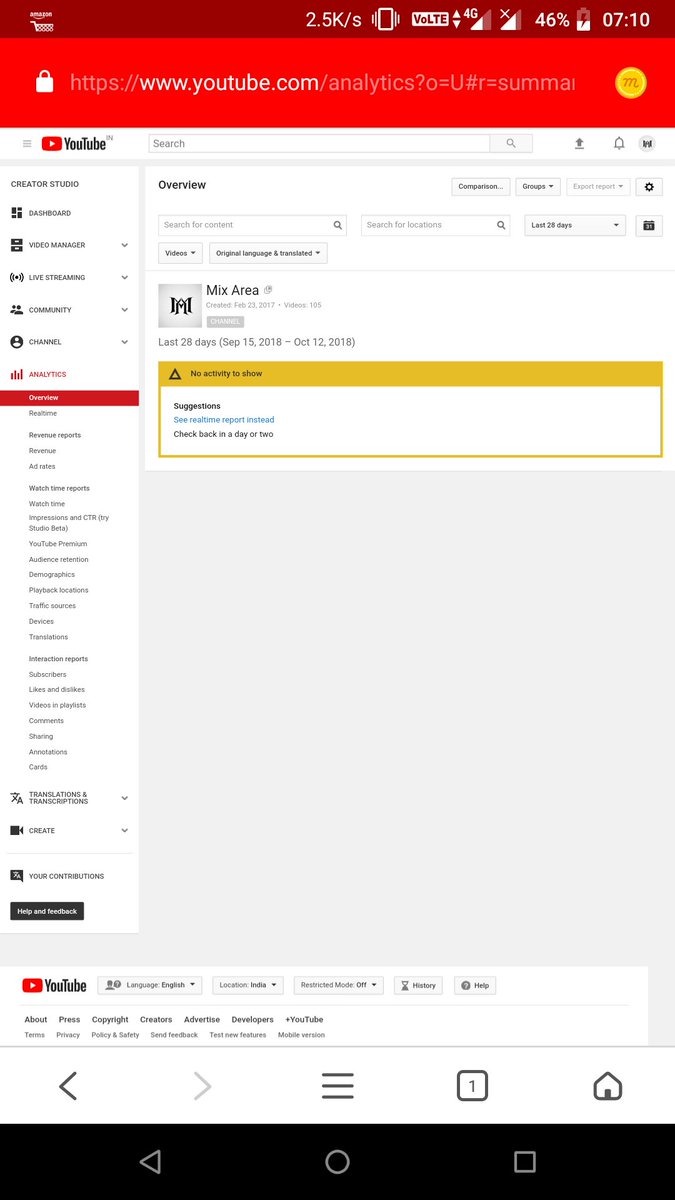Open the Restricted Mode: Off dropdown
The image size is (675, 1200).
(x=339, y=985)
